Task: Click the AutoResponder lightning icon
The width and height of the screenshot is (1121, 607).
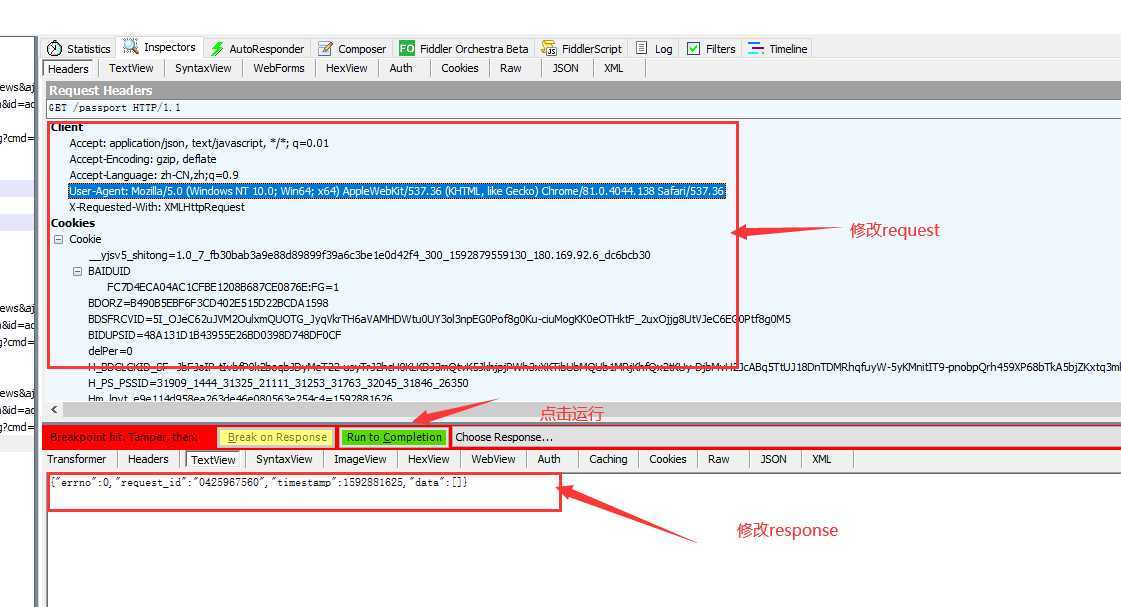Action: [217, 49]
